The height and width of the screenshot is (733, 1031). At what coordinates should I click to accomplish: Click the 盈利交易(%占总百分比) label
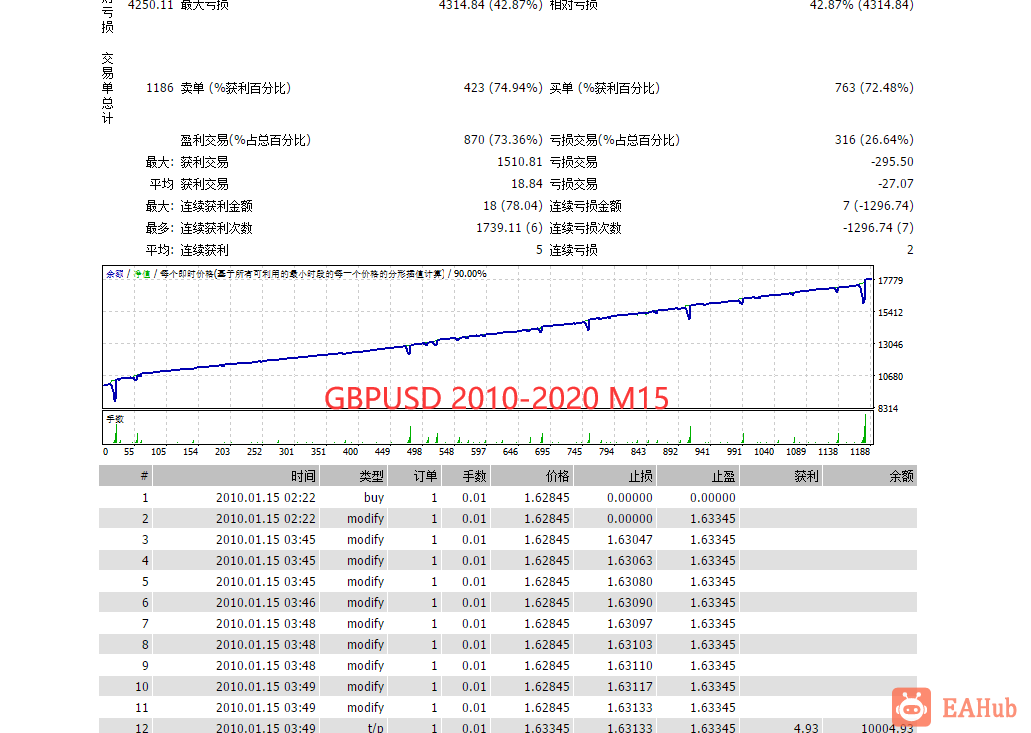click(x=245, y=140)
